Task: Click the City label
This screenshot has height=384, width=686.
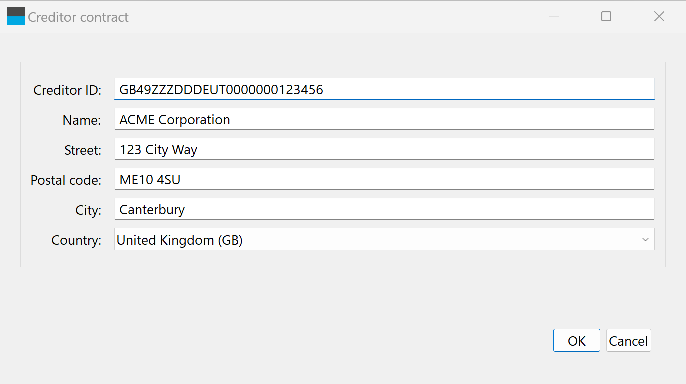Action: coord(88,210)
